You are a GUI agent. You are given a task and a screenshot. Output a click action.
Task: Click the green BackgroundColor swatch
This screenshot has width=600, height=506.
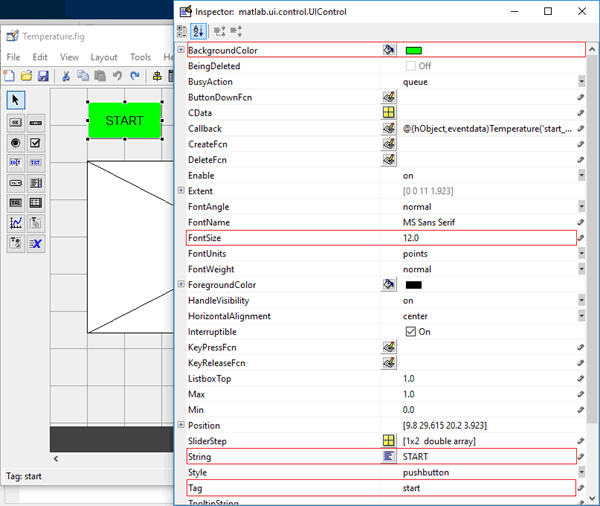coord(414,51)
